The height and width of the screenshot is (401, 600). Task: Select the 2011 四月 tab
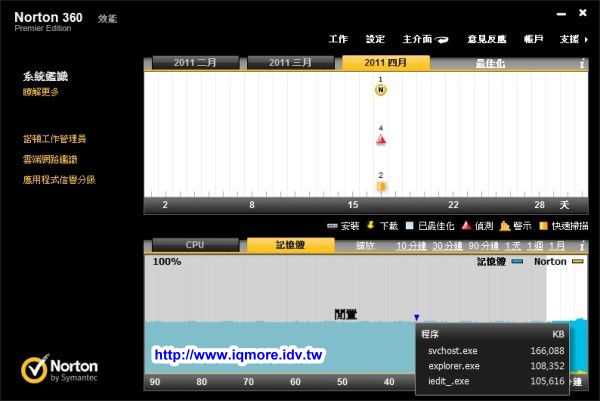click(386, 63)
